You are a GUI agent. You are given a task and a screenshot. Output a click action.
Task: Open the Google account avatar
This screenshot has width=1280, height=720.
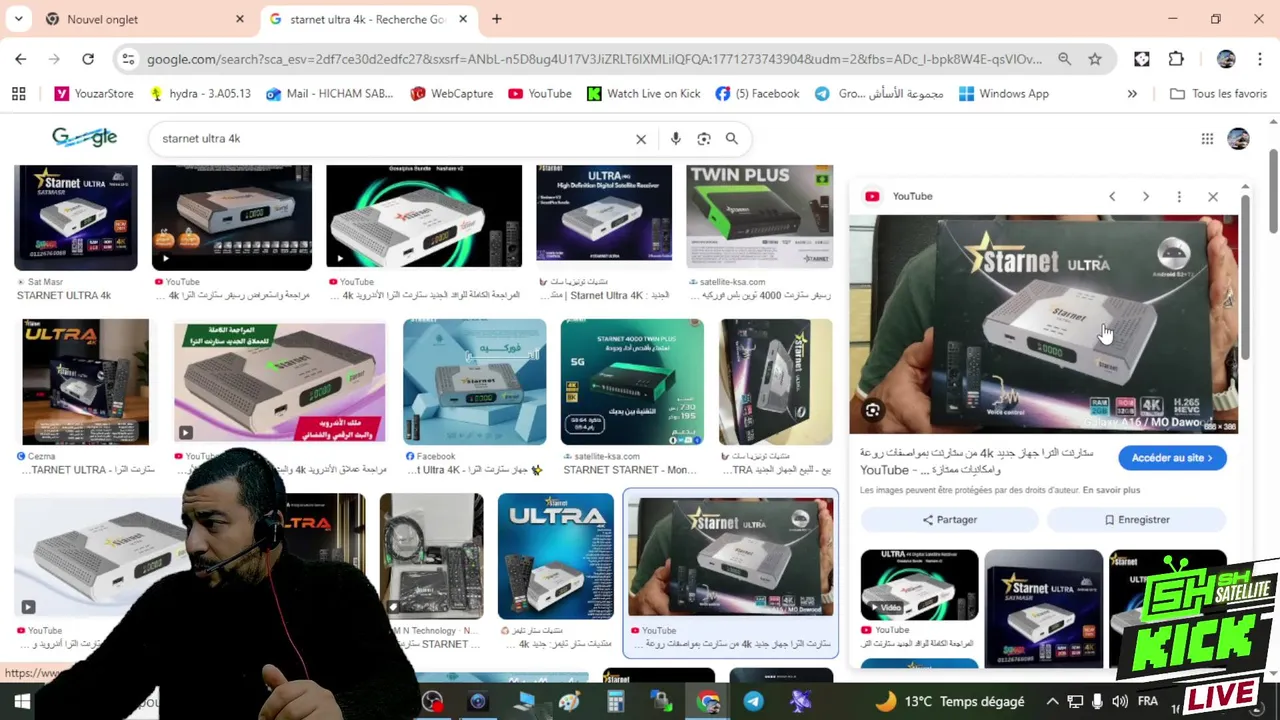point(1238,139)
